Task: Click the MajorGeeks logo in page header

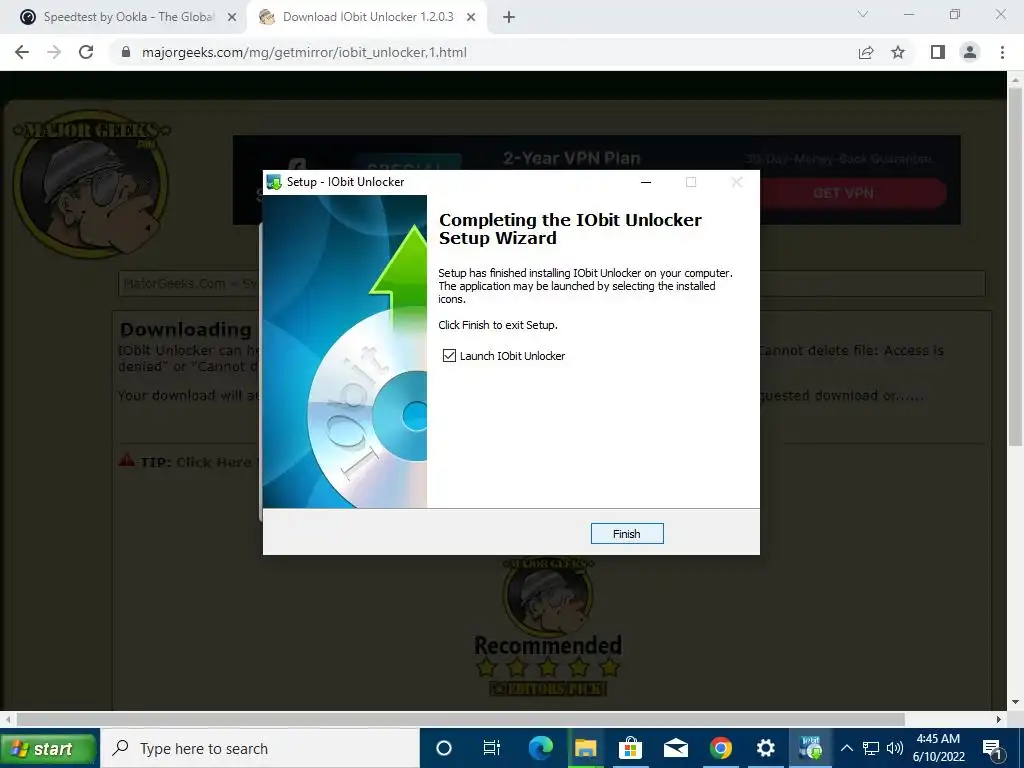Action: point(91,184)
